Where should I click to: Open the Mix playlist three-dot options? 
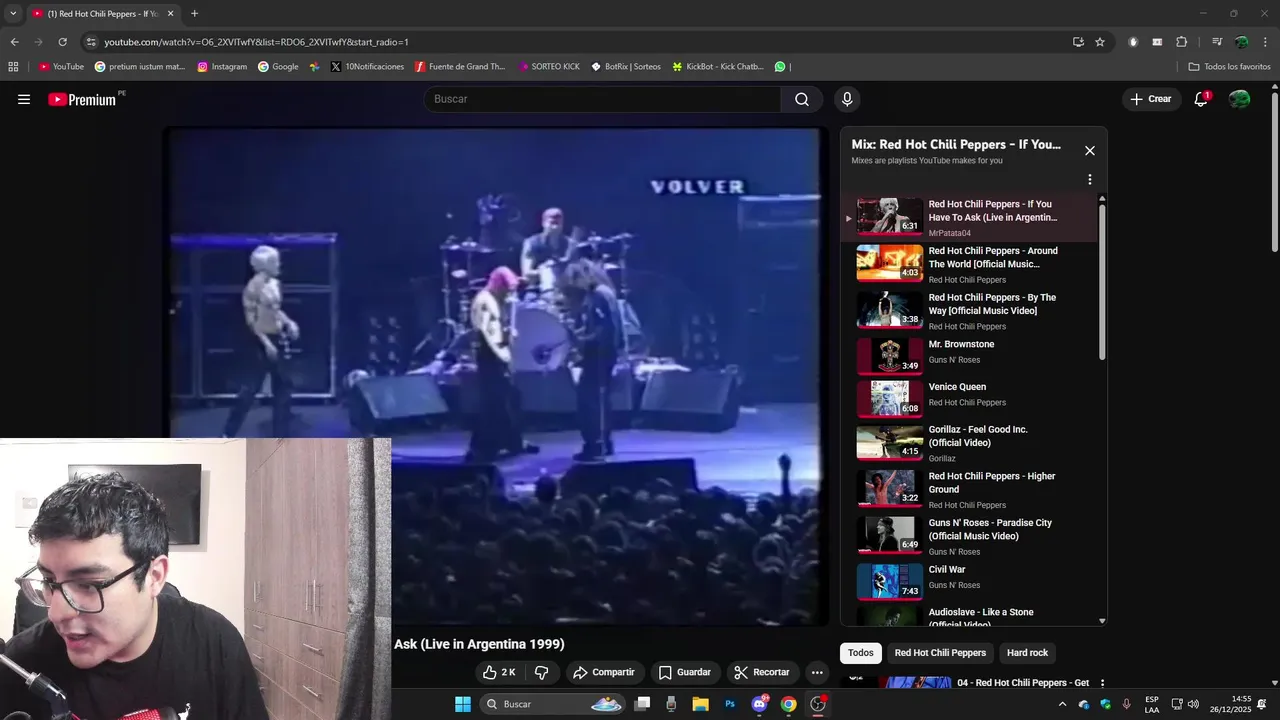click(1090, 180)
